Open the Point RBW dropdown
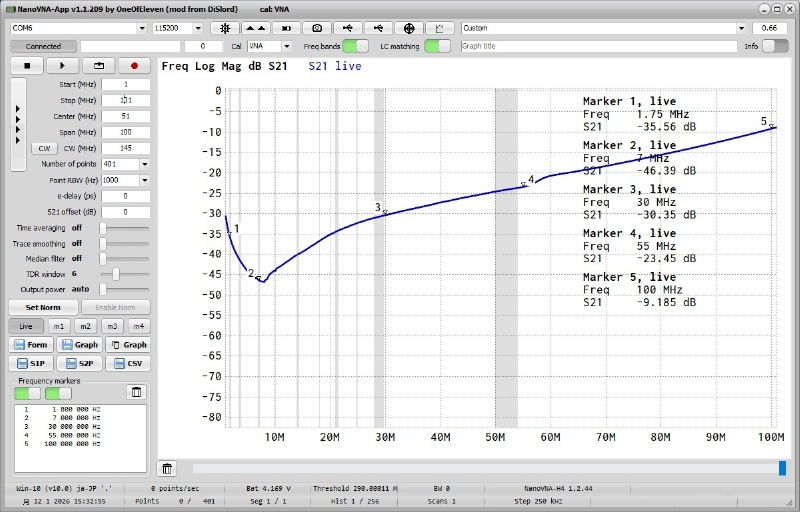The height and width of the screenshot is (512, 800). pos(144,180)
